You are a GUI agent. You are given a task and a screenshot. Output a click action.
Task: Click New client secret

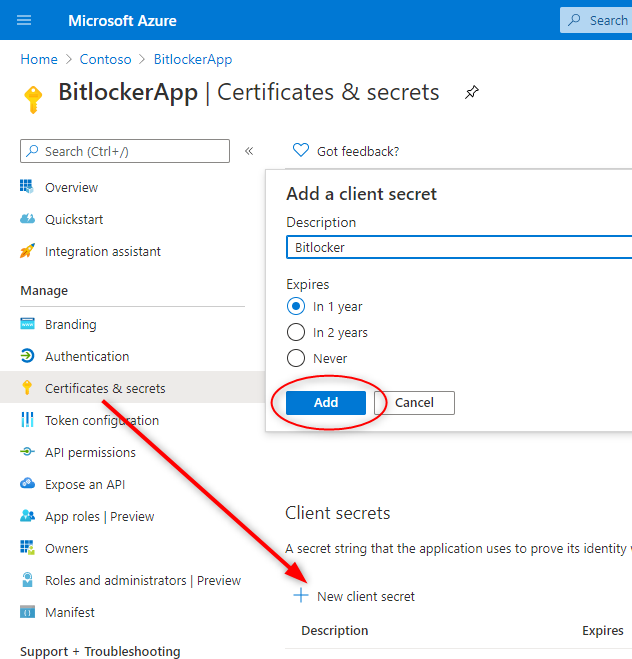366,596
